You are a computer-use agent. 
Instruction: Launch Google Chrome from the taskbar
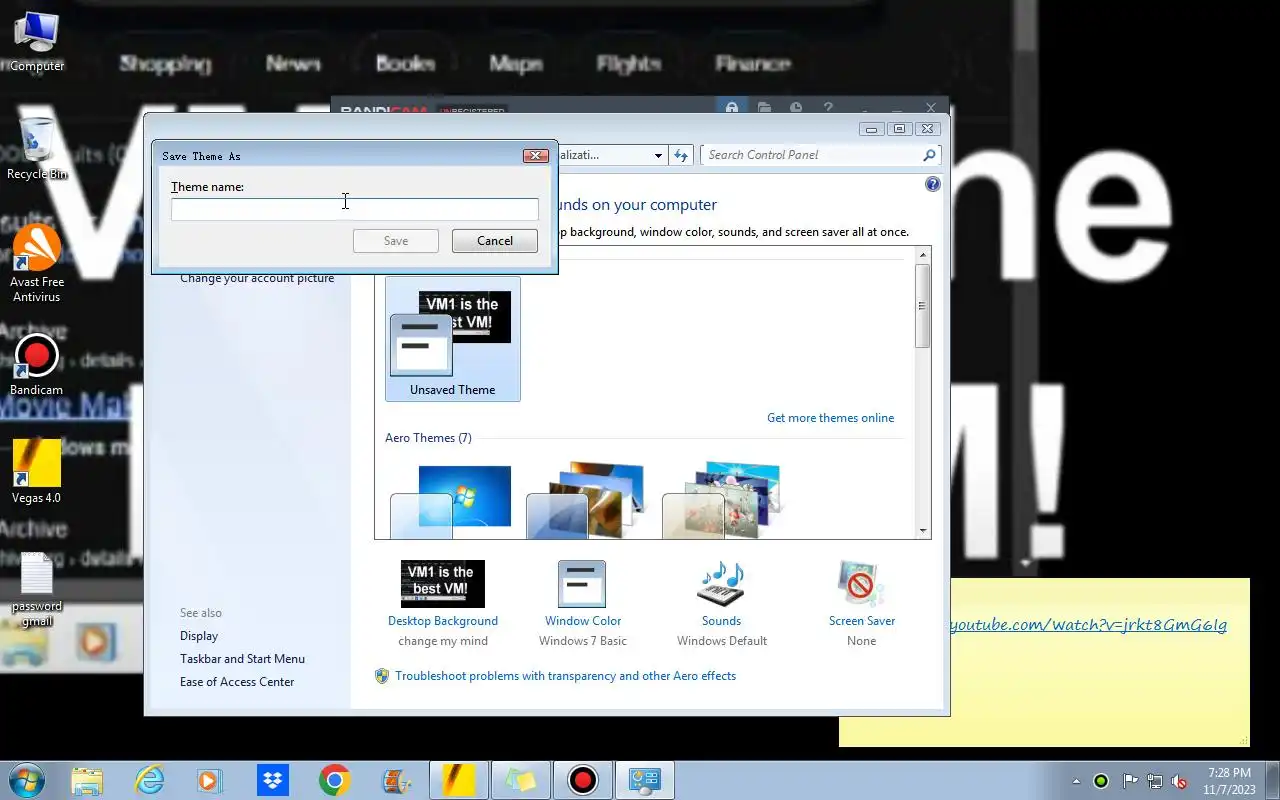coord(335,780)
